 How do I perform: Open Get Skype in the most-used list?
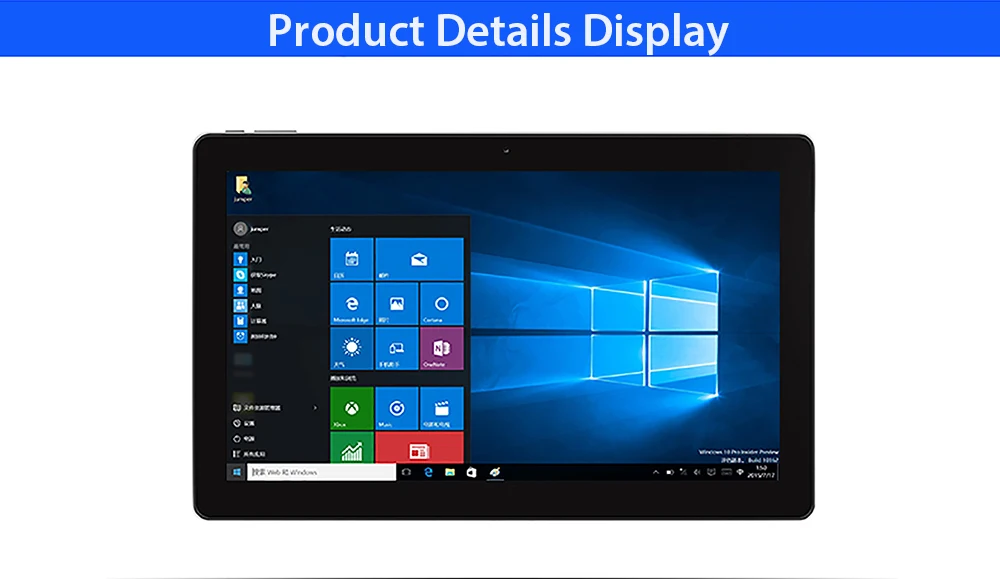(255, 275)
